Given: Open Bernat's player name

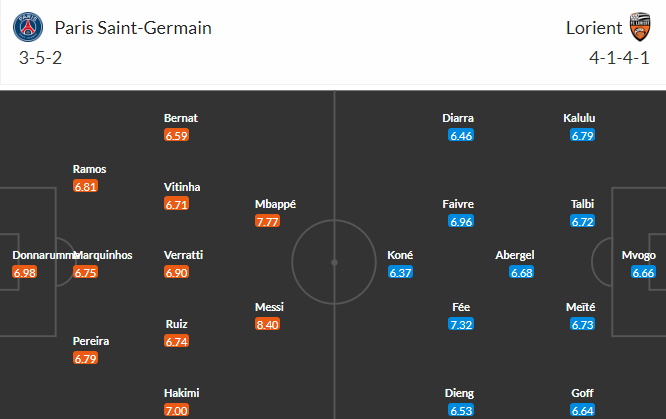Looking at the screenshot, I should click(x=181, y=118).
